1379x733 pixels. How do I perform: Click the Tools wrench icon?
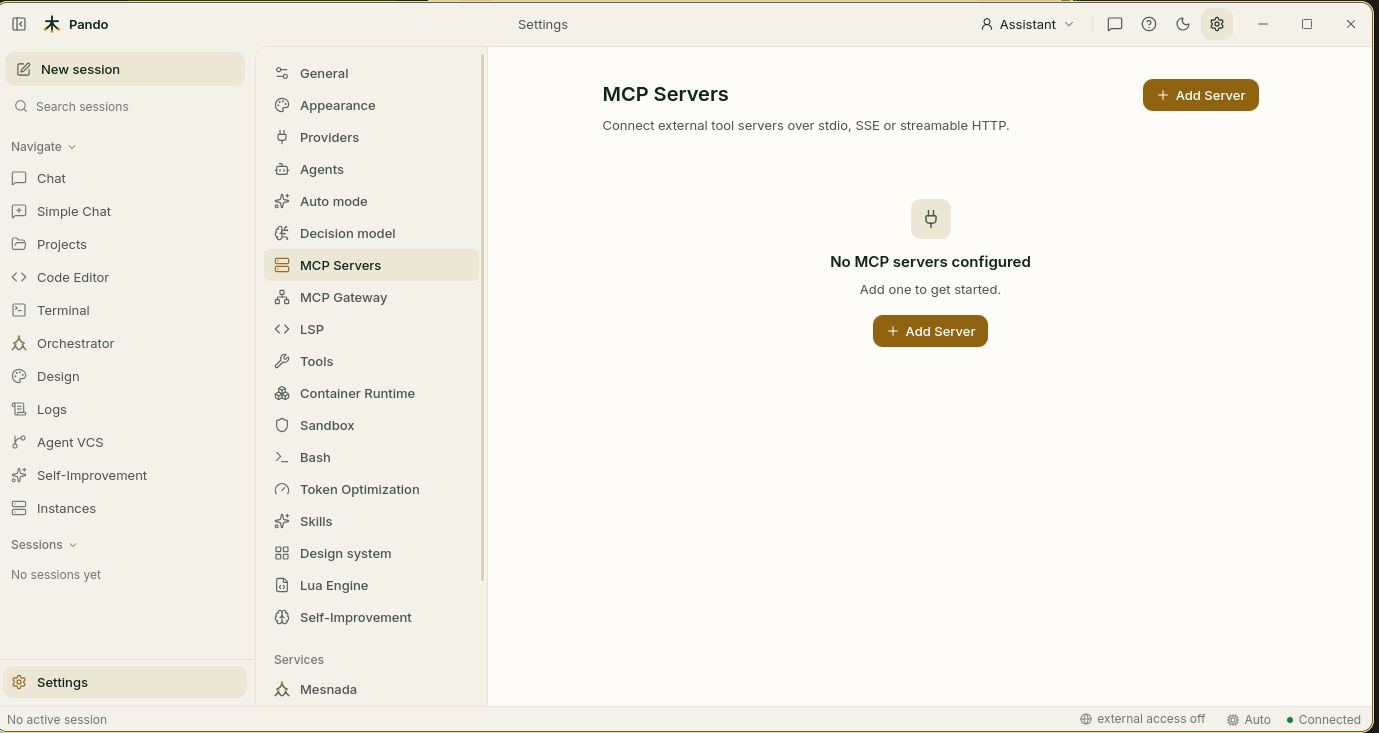pyautogui.click(x=282, y=361)
